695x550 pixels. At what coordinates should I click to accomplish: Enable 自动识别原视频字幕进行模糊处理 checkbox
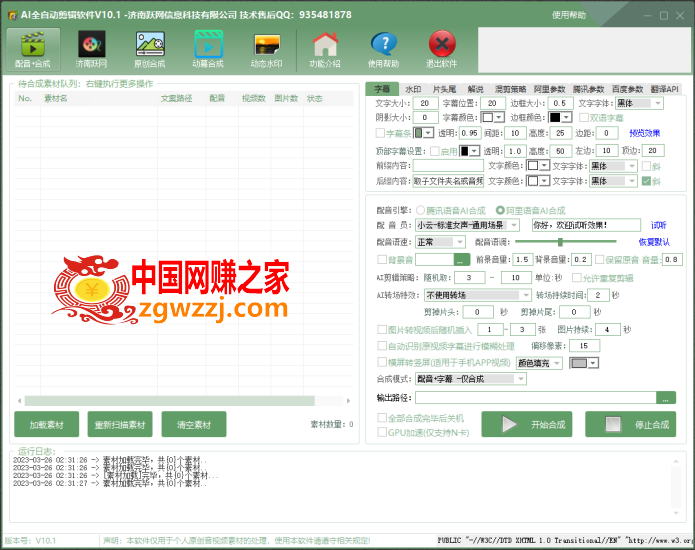[382, 345]
